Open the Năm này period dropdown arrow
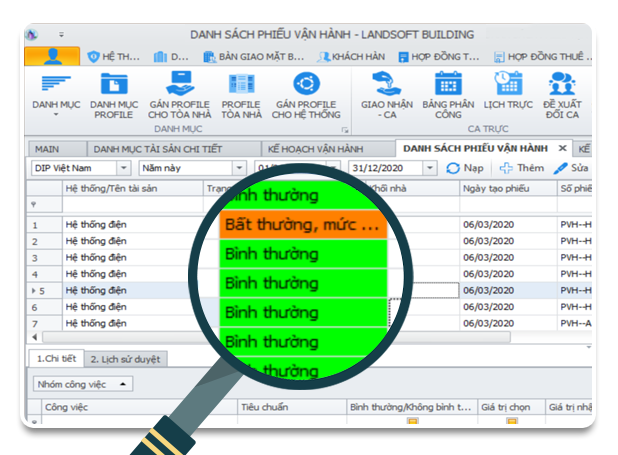 pyautogui.click(x=239, y=168)
